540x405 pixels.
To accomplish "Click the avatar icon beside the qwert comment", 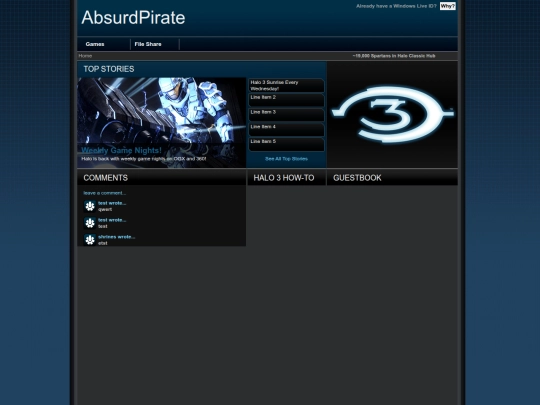I will [x=90, y=206].
